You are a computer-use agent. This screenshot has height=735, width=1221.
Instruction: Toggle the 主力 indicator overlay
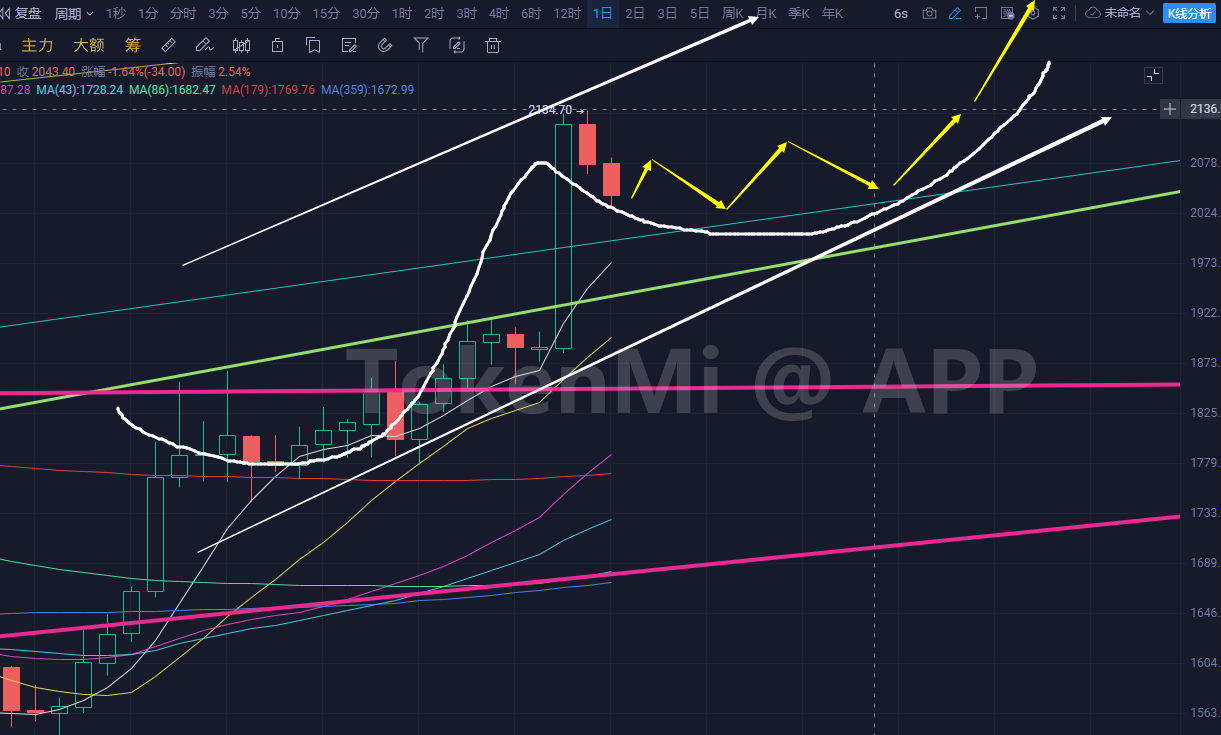tap(37, 45)
